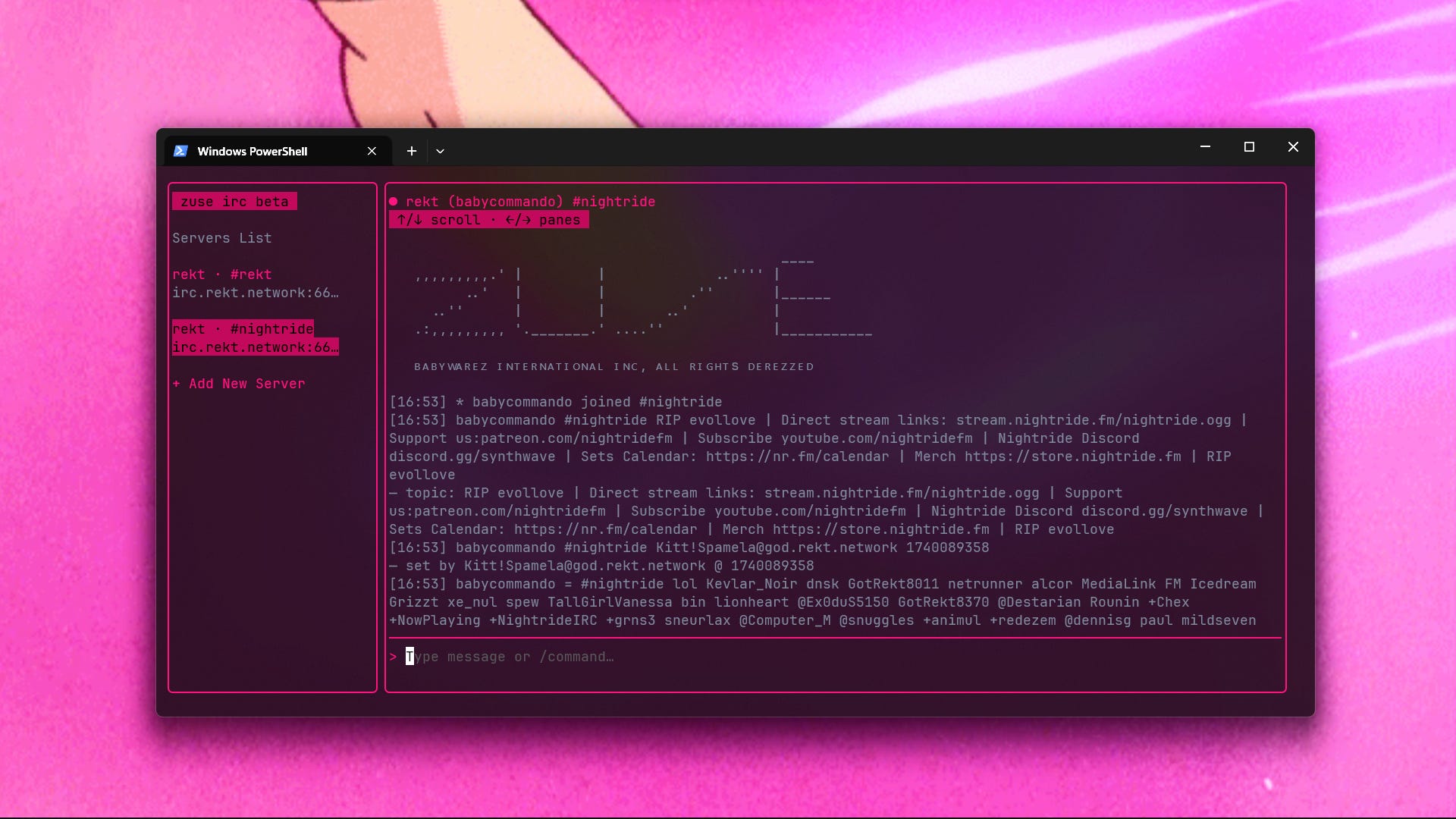Click the > prompt symbol before the input
The width and height of the screenshot is (1456, 819).
393,657
